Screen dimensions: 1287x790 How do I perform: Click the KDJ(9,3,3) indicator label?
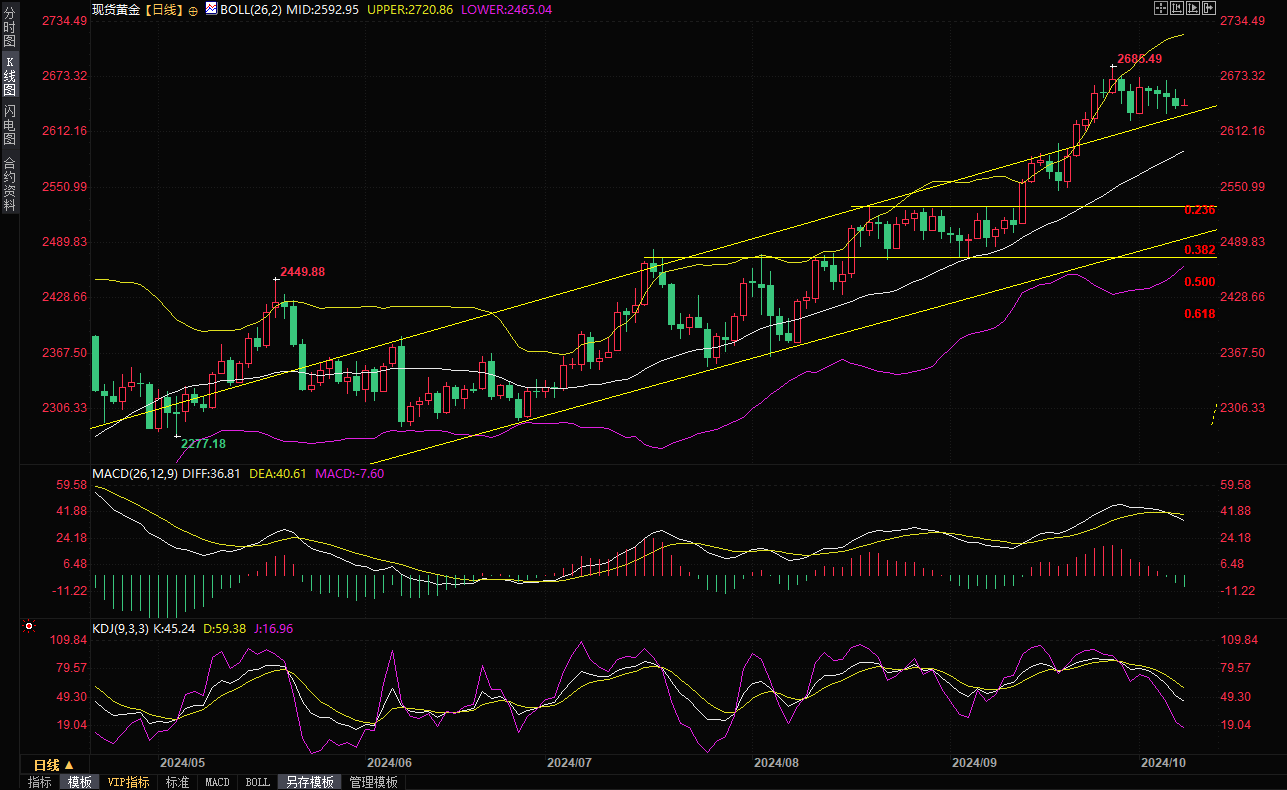(123, 629)
